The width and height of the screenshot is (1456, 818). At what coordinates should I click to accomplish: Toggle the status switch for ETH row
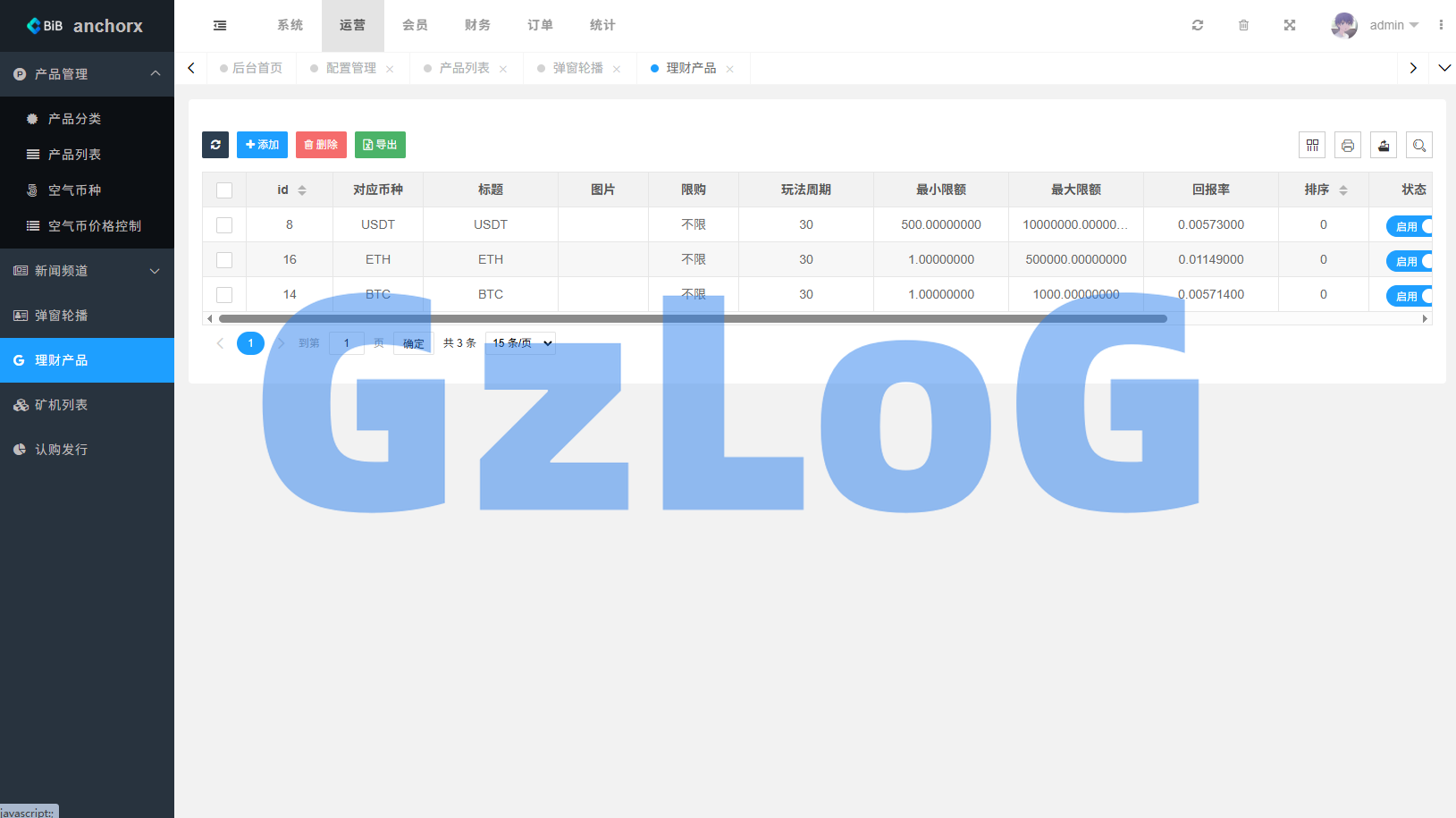pos(1410,261)
